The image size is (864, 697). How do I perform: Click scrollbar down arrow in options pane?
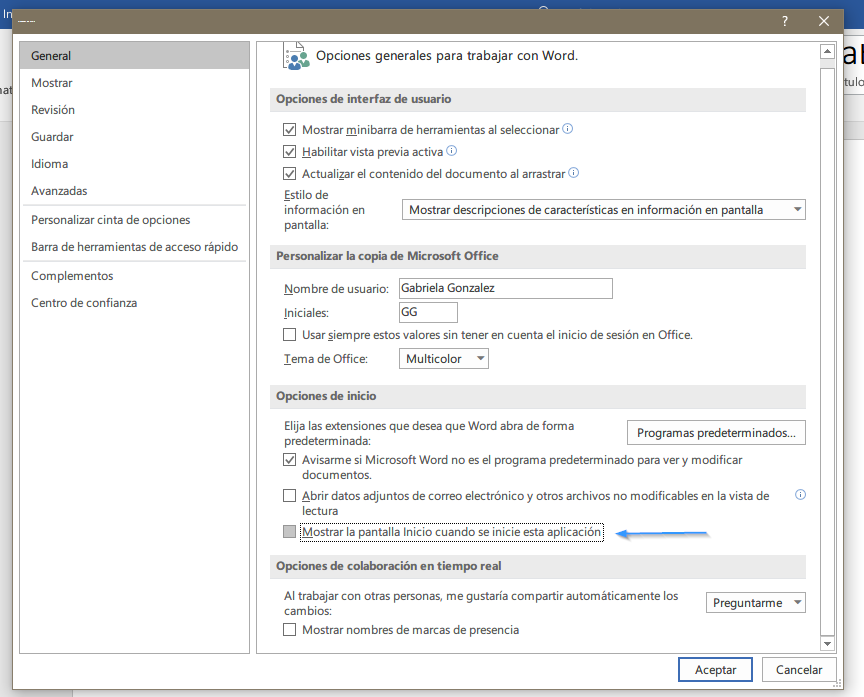827,644
